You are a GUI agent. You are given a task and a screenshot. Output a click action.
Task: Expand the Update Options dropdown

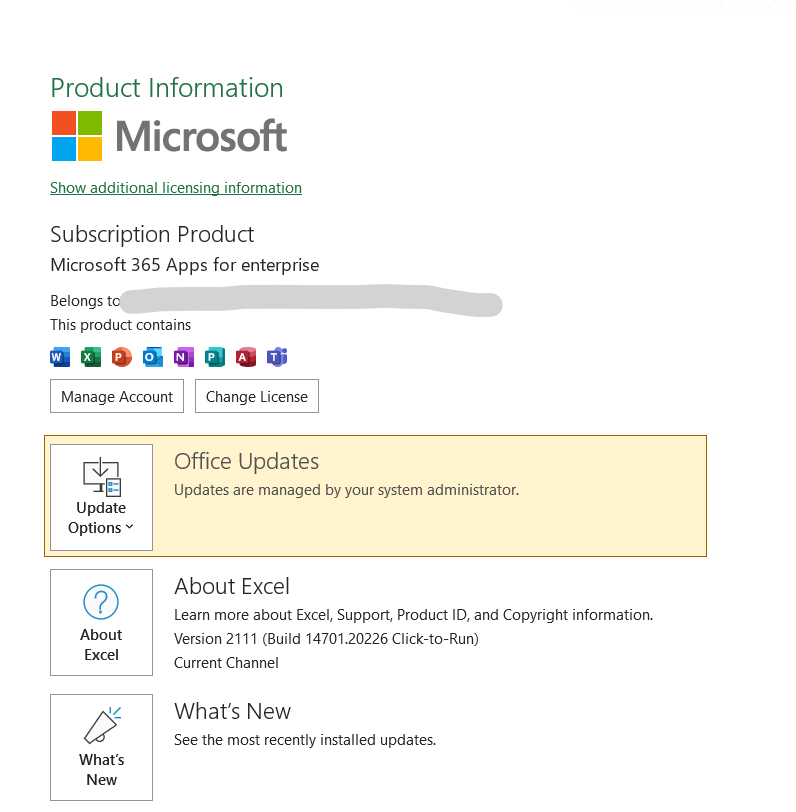coord(101,497)
